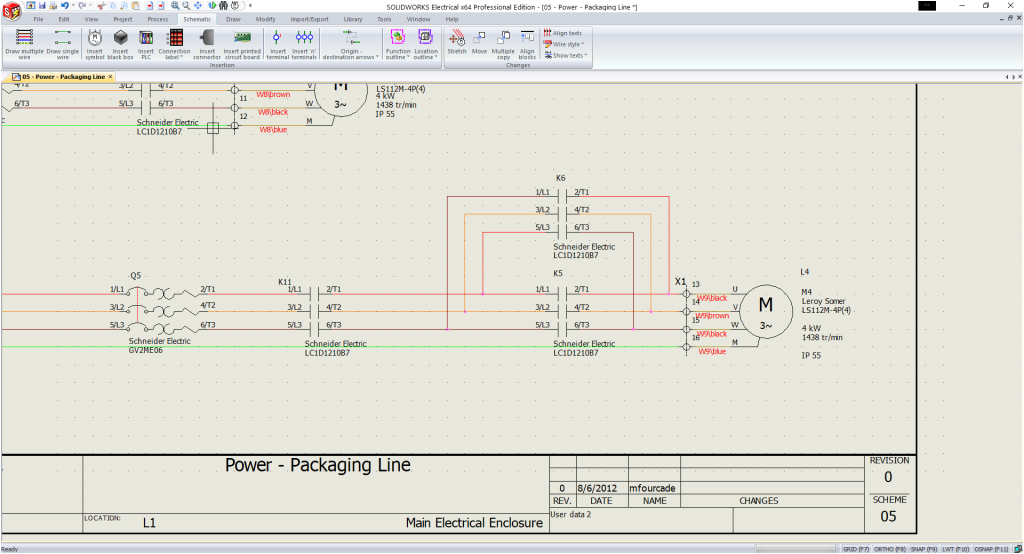Toggle GRID (F7) in status bar
The image size is (1024, 554).
click(x=856, y=549)
